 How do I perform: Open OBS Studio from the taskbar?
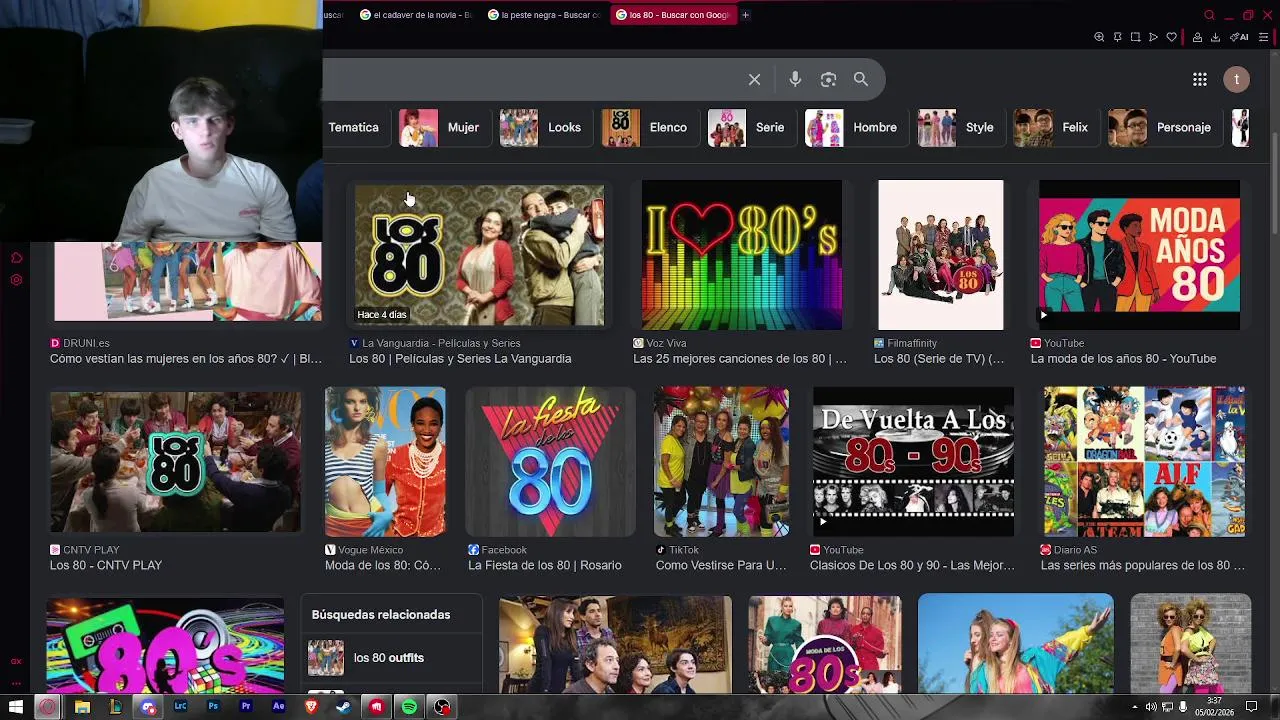click(442, 707)
